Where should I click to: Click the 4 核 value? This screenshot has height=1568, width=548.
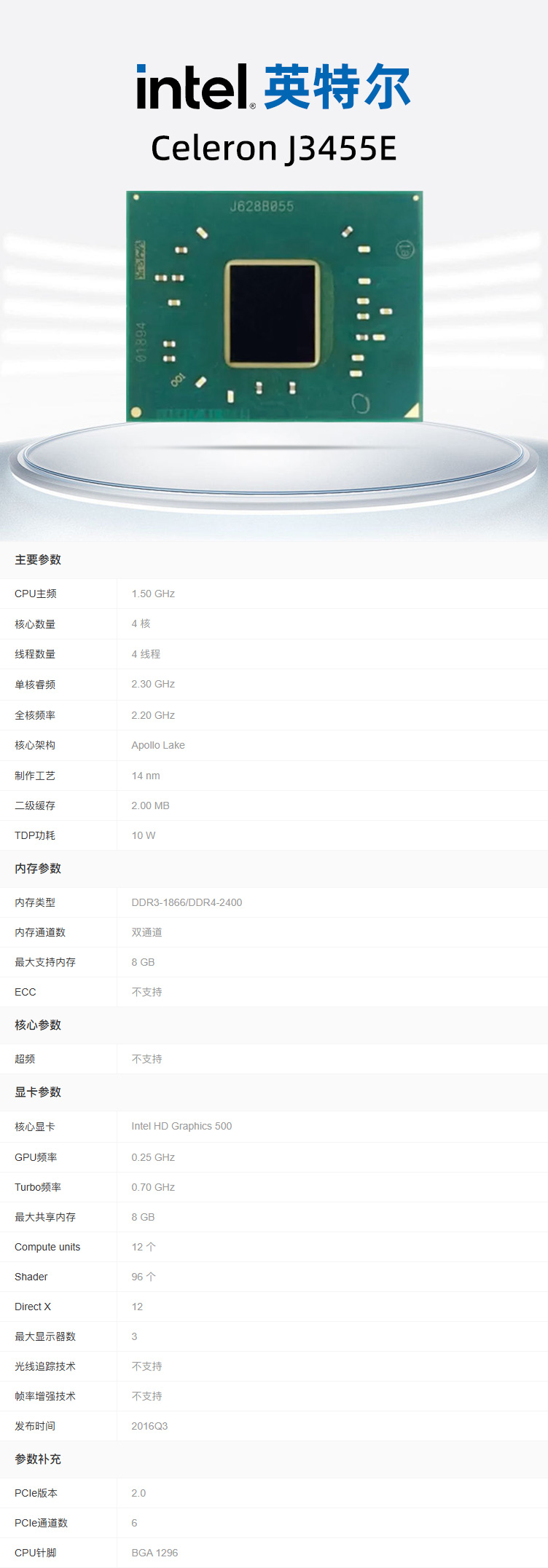click(x=141, y=623)
